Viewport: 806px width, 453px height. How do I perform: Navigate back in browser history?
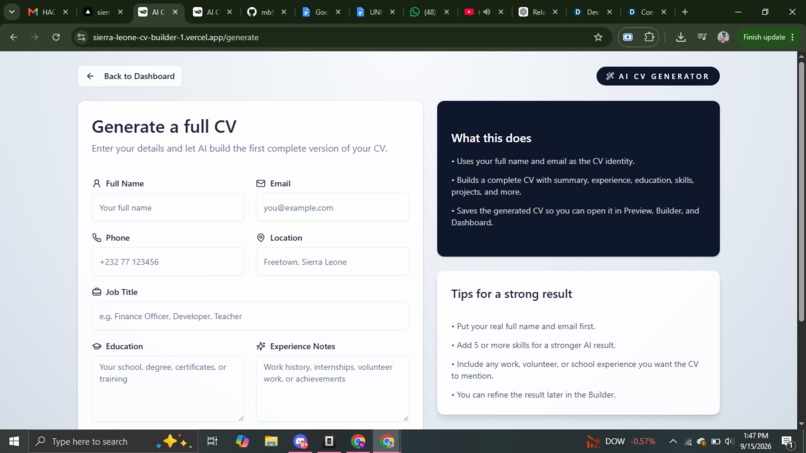pos(14,37)
